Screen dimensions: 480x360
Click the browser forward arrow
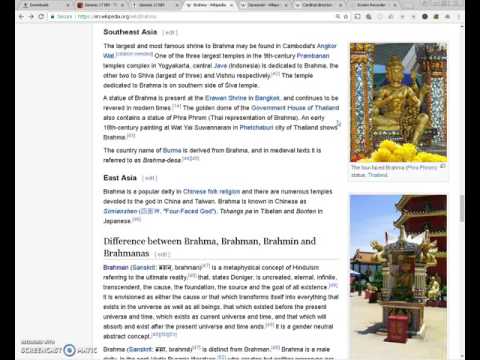[x=31, y=16]
